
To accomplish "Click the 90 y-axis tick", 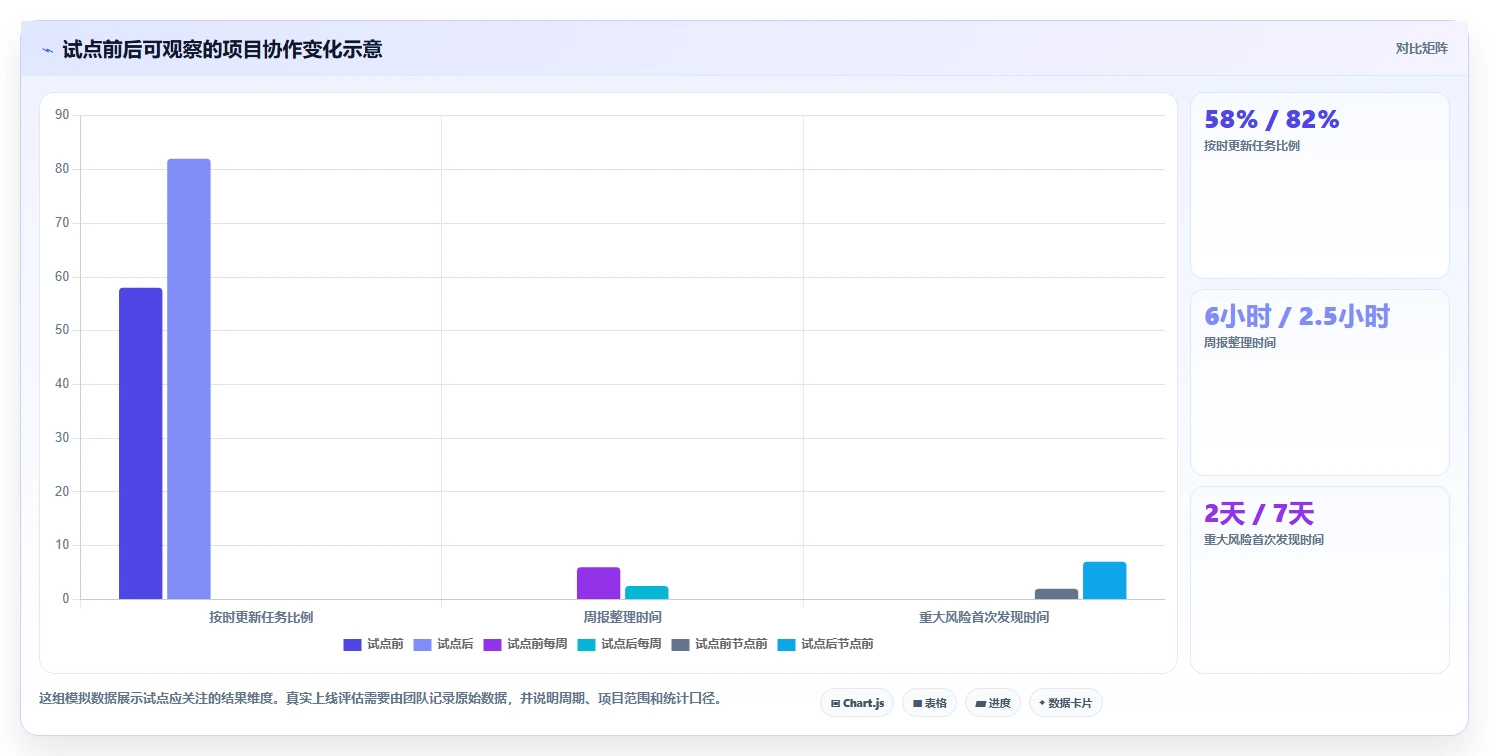I will pos(62,115).
